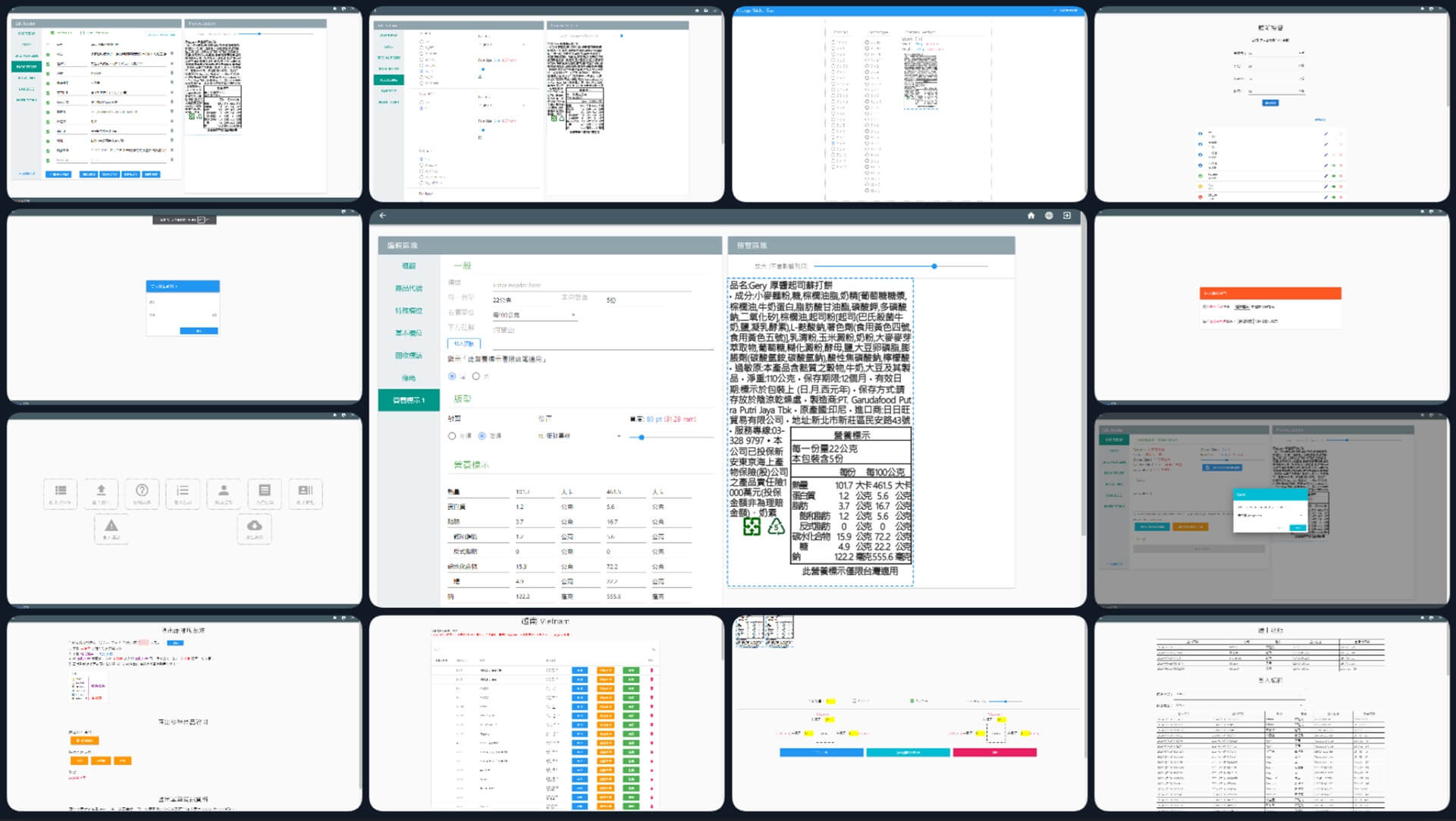
Task: Expand the font dropdown in 版型 section
Action: coord(580,436)
